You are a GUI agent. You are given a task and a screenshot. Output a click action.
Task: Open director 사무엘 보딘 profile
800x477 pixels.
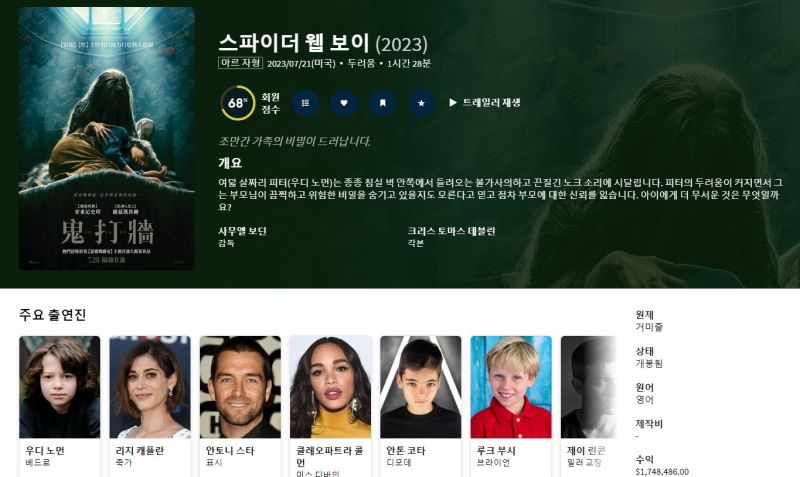tap(242, 231)
